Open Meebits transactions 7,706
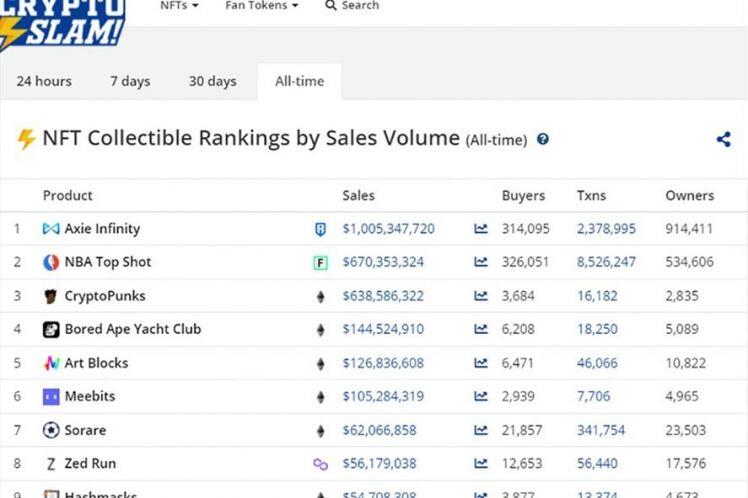 (x=593, y=396)
